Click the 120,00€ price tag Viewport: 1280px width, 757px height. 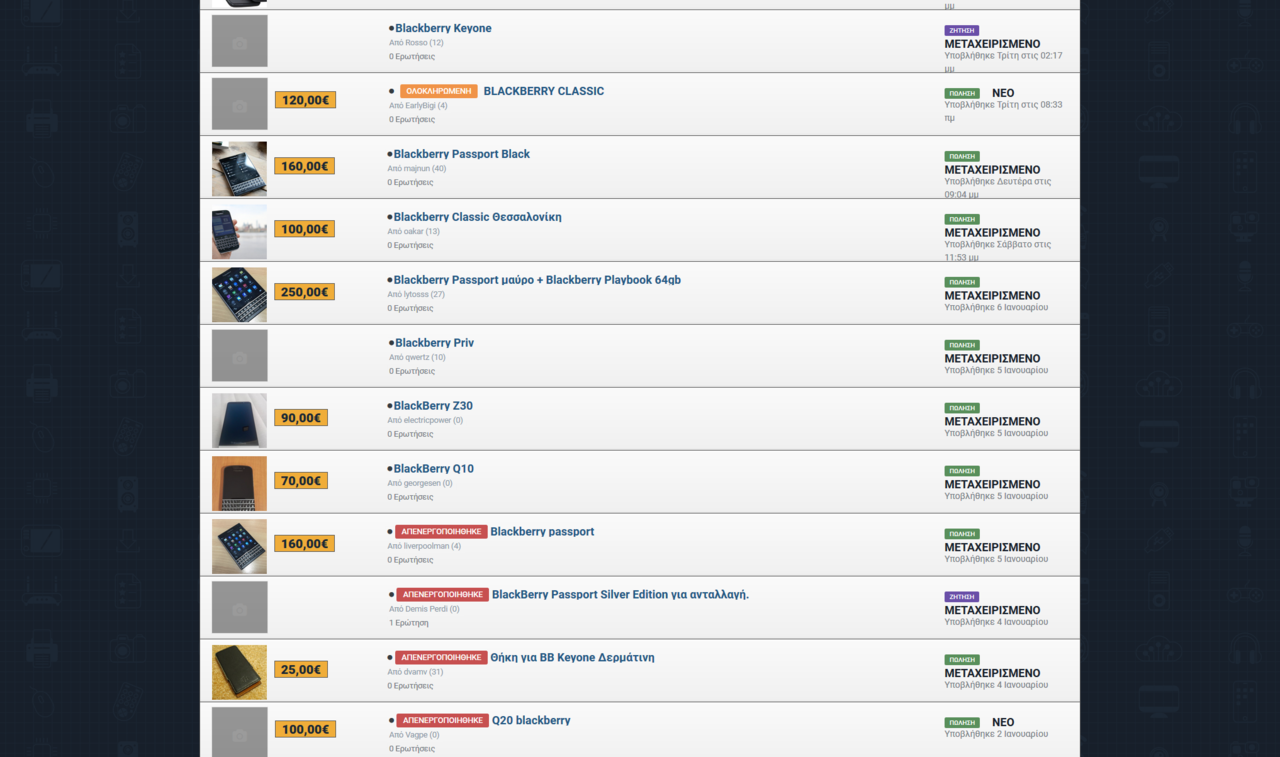click(x=305, y=100)
